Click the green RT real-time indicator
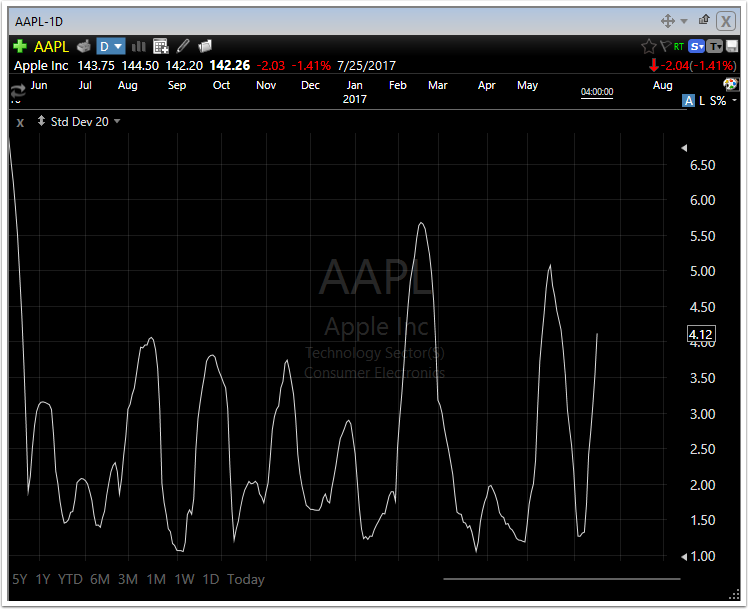This screenshot has height=609, width=748. pos(678,47)
